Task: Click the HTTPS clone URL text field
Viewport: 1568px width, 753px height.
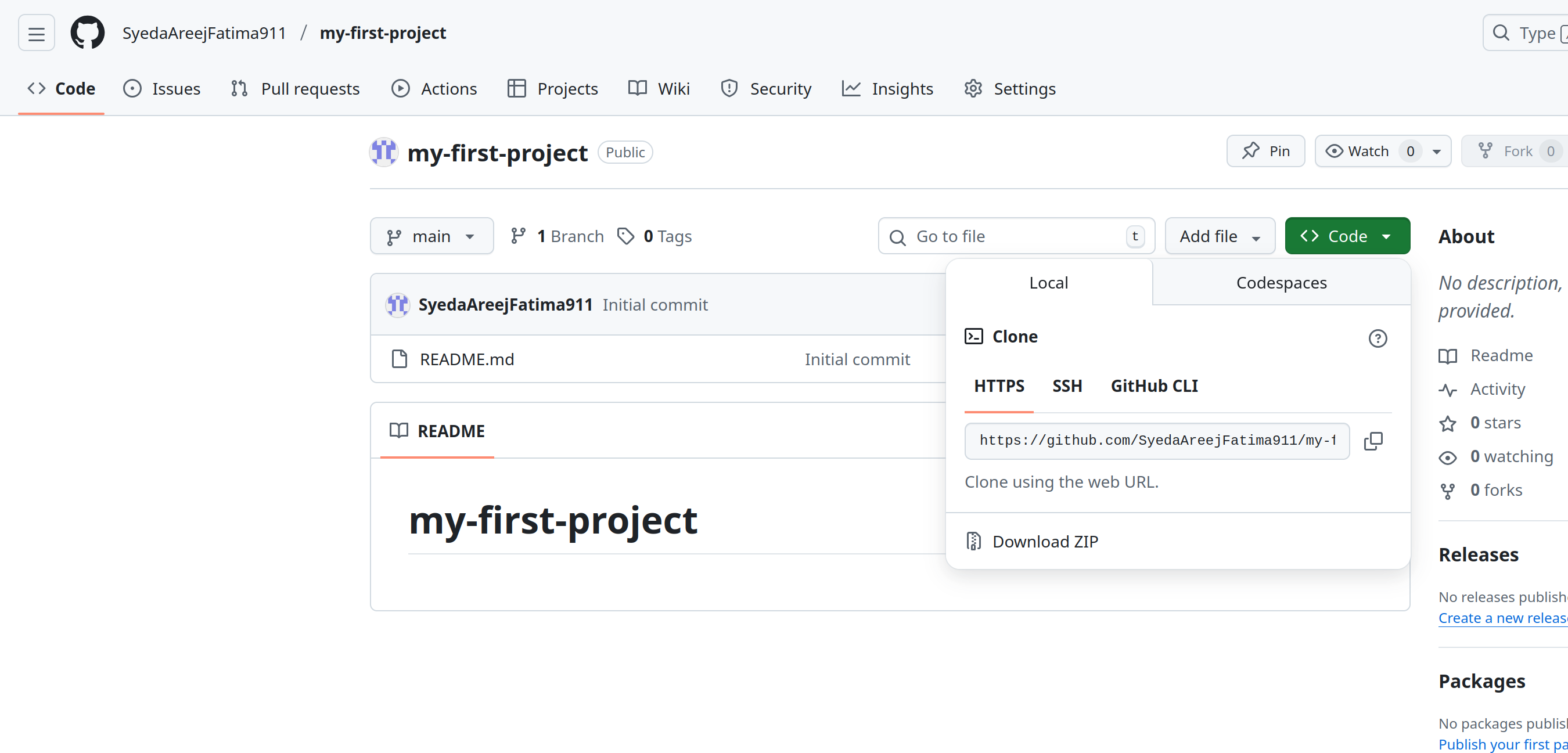Action: [x=1156, y=441]
